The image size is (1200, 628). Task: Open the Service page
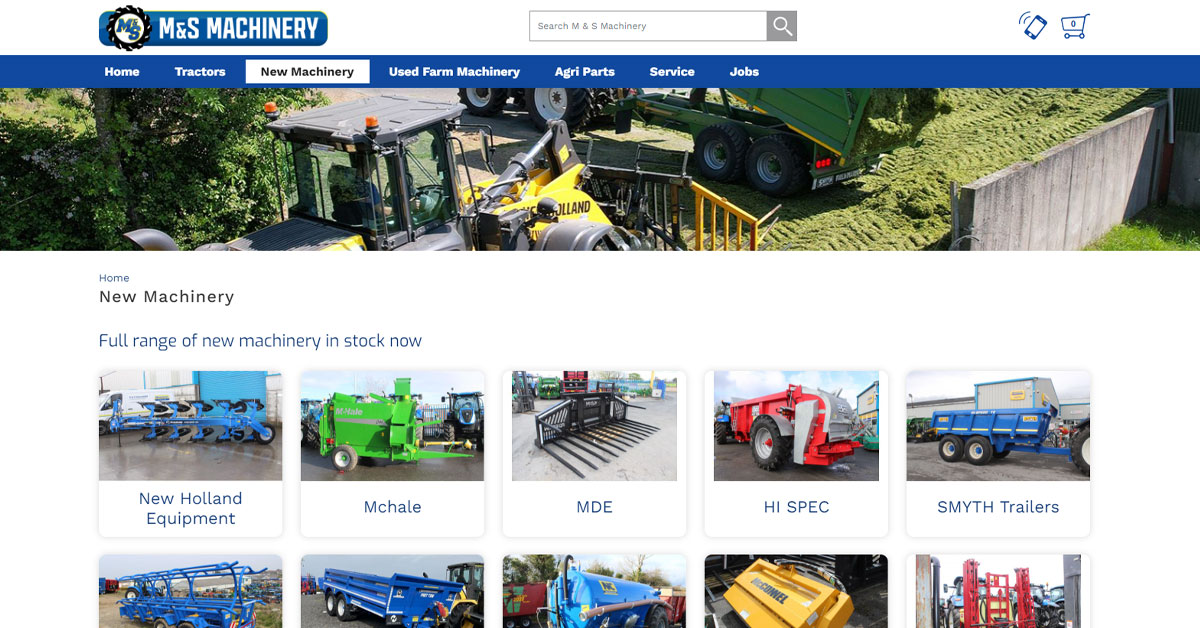click(x=671, y=71)
